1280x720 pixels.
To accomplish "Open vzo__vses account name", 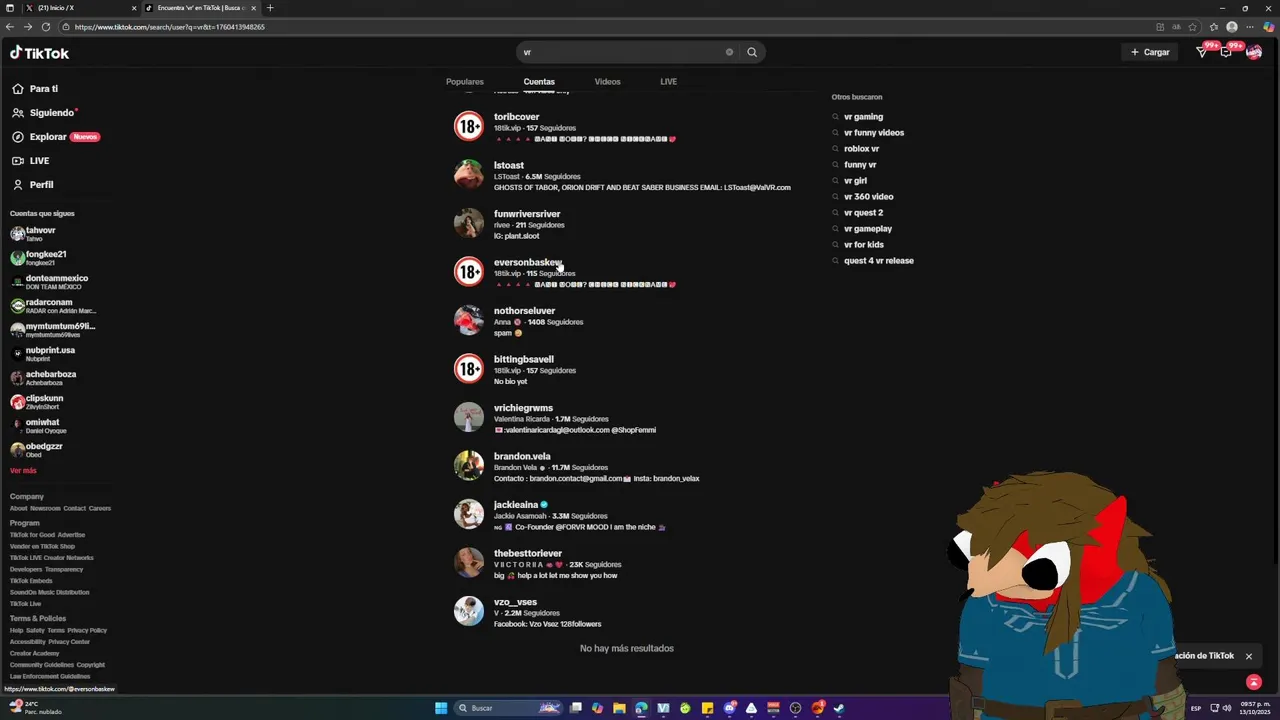I will pyautogui.click(x=515, y=602).
